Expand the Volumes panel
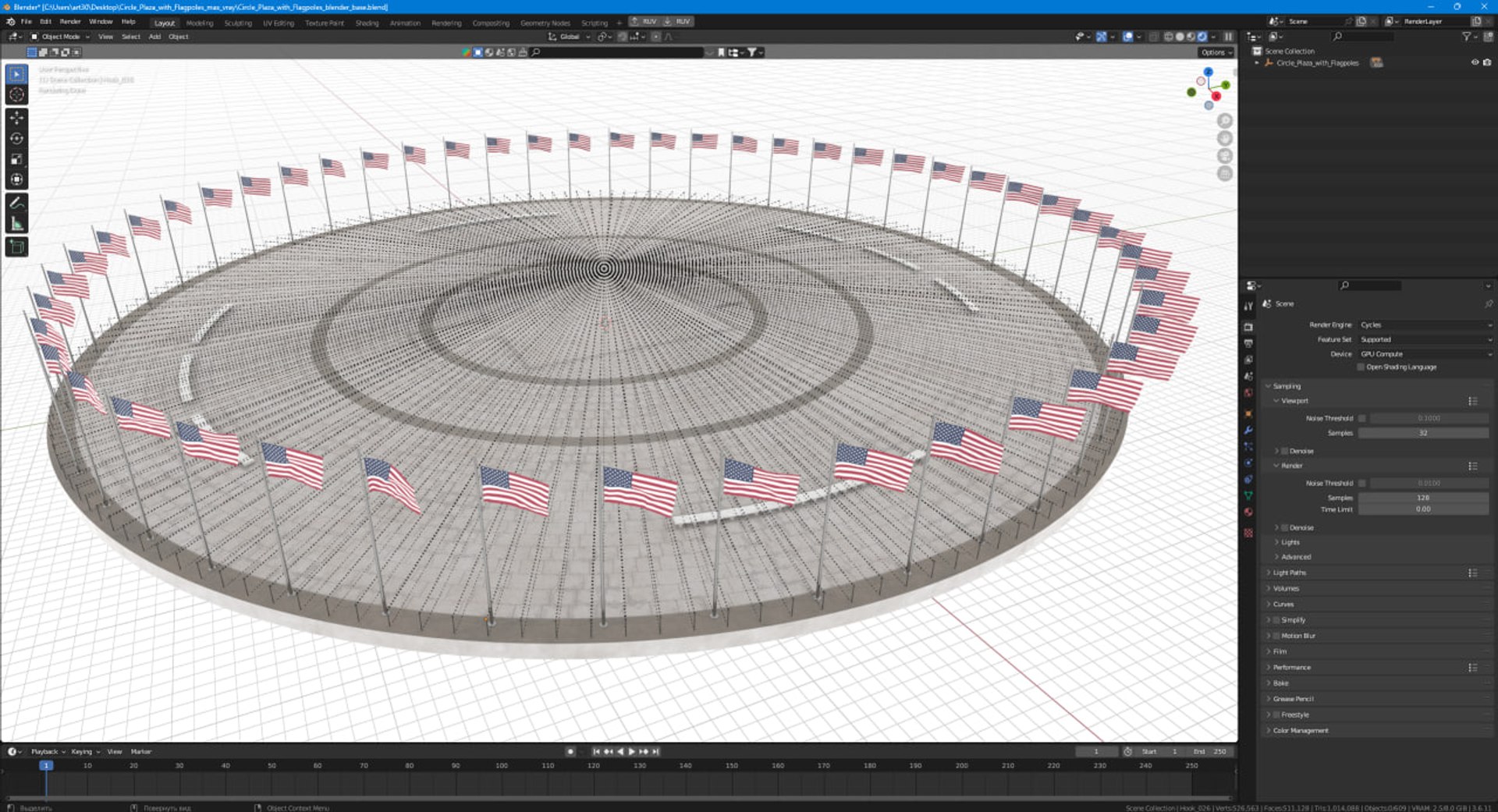 click(x=1286, y=588)
